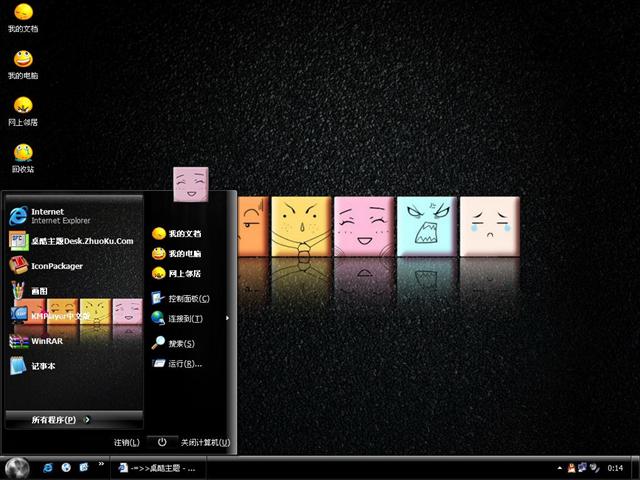Select 搜索(S) in the Start menu
Viewport: 640px width, 480px height.
coord(180,344)
